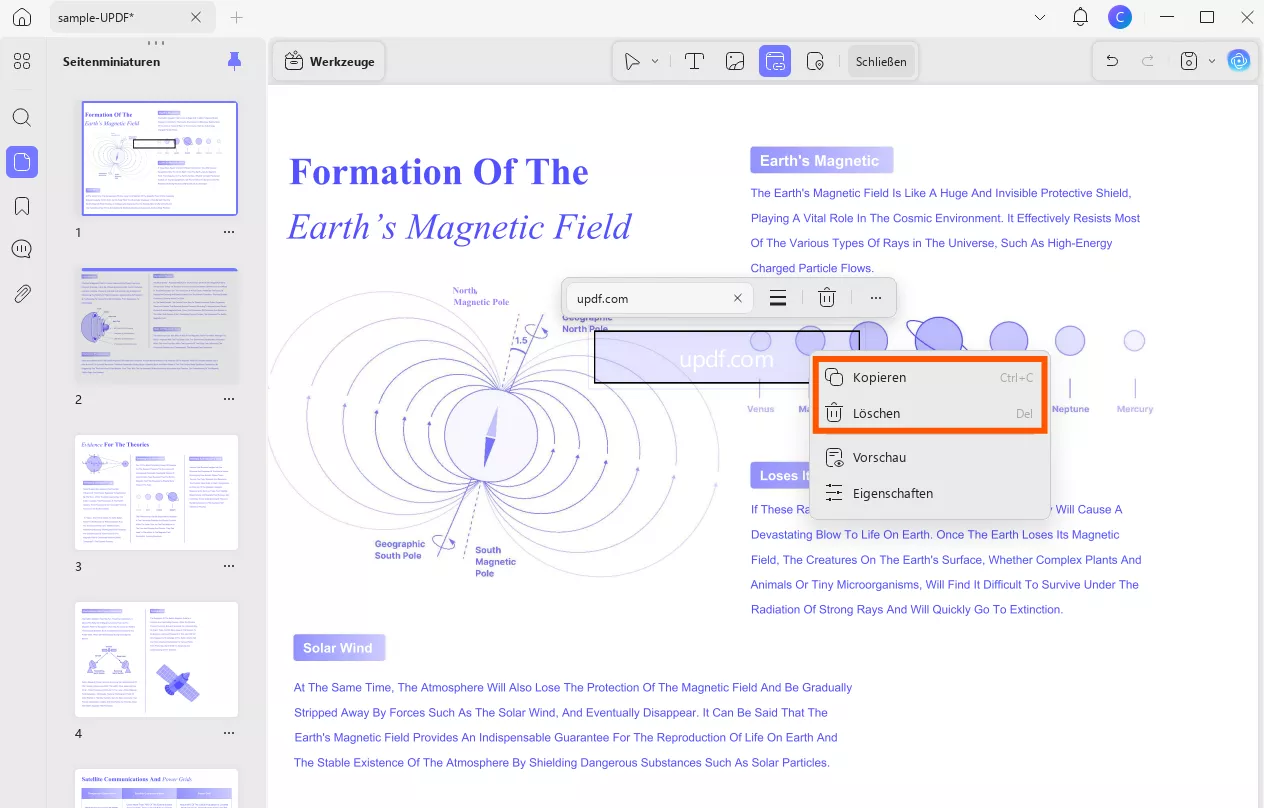Click the Seitenminiaturen panel title
Viewport: 1264px width, 808px height.
click(x=111, y=61)
